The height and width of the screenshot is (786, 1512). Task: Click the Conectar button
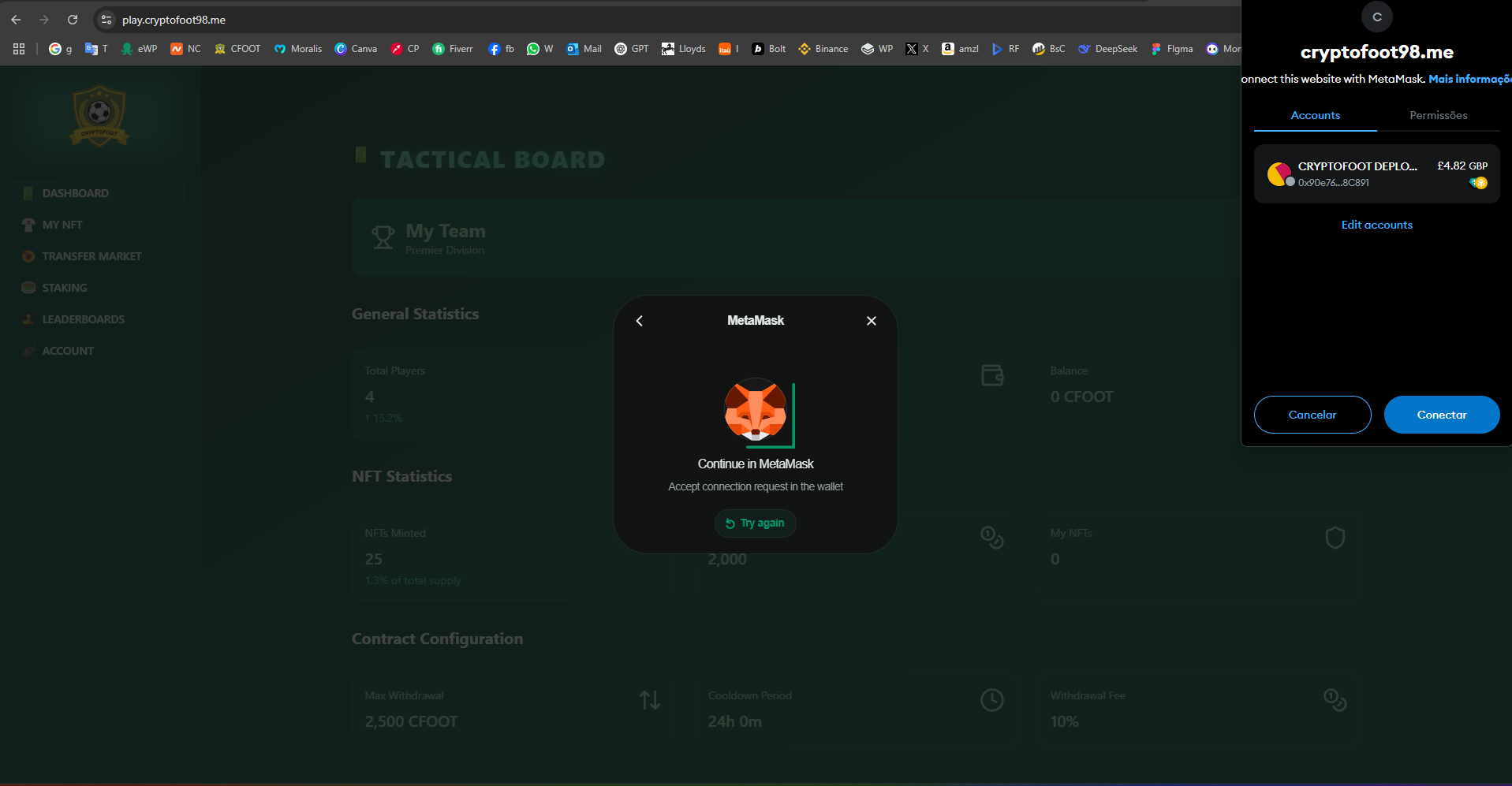pos(1442,415)
